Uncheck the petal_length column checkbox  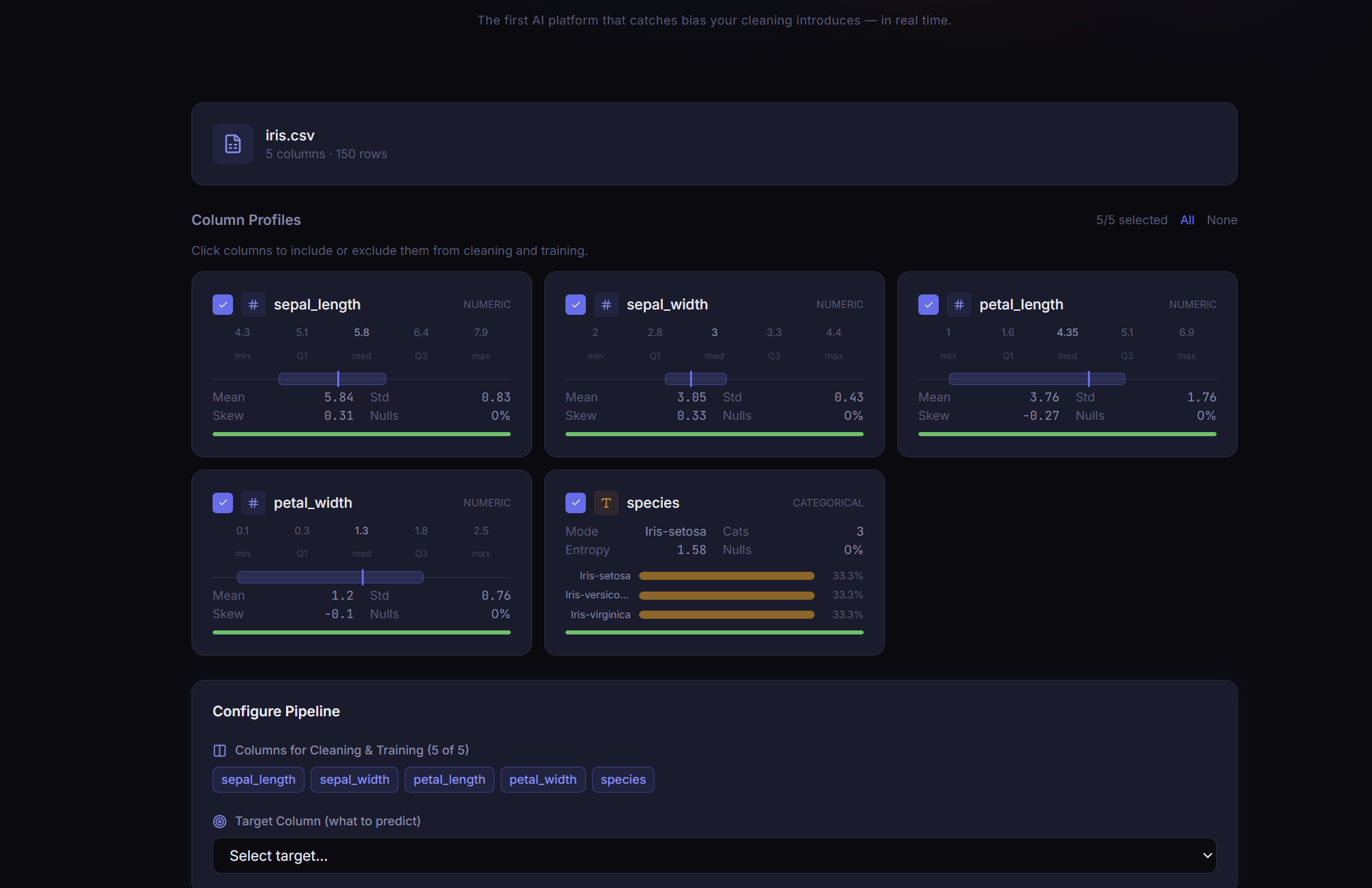pos(929,305)
